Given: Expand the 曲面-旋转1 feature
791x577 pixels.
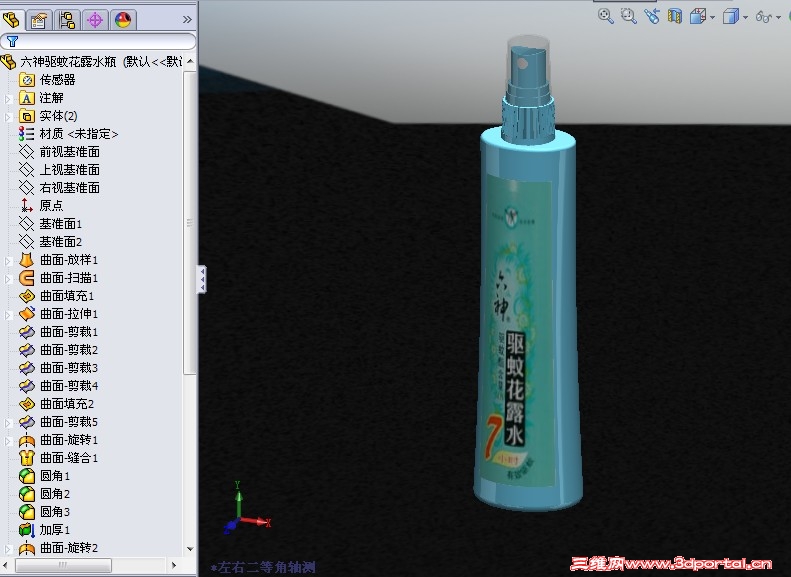Looking at the screenshot, I should click(x=8, y=441).
